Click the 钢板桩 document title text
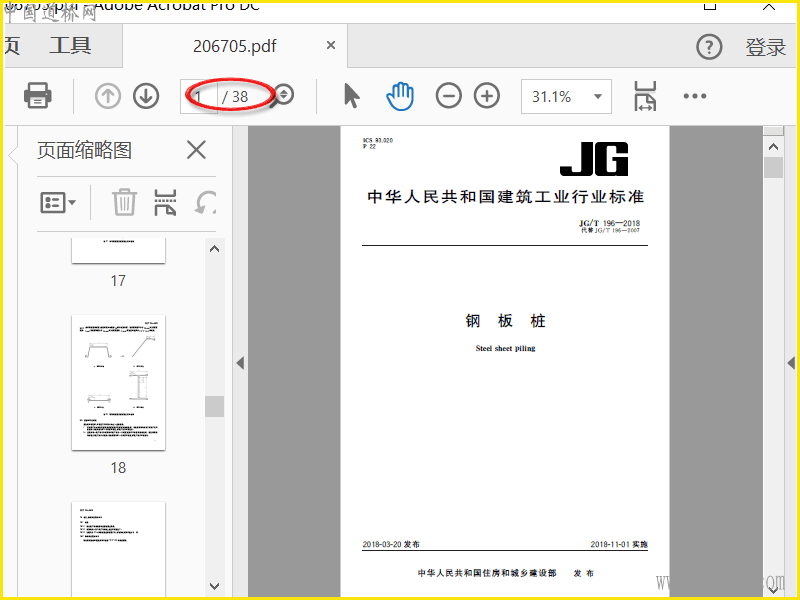Image resolution: width=800 pixels, height=600 pixels. coord(505,320)
